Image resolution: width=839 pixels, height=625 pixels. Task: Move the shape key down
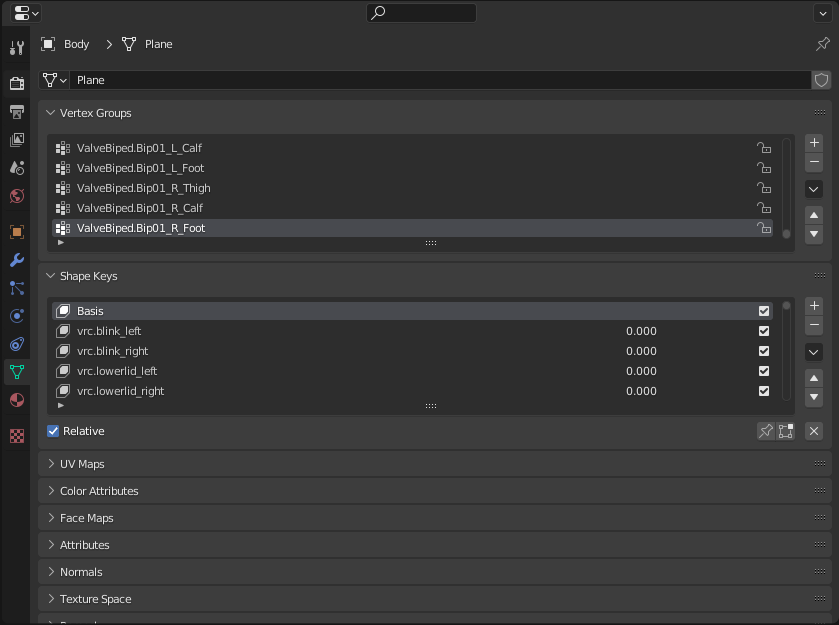pyautogui.click(x=814, y=397)
